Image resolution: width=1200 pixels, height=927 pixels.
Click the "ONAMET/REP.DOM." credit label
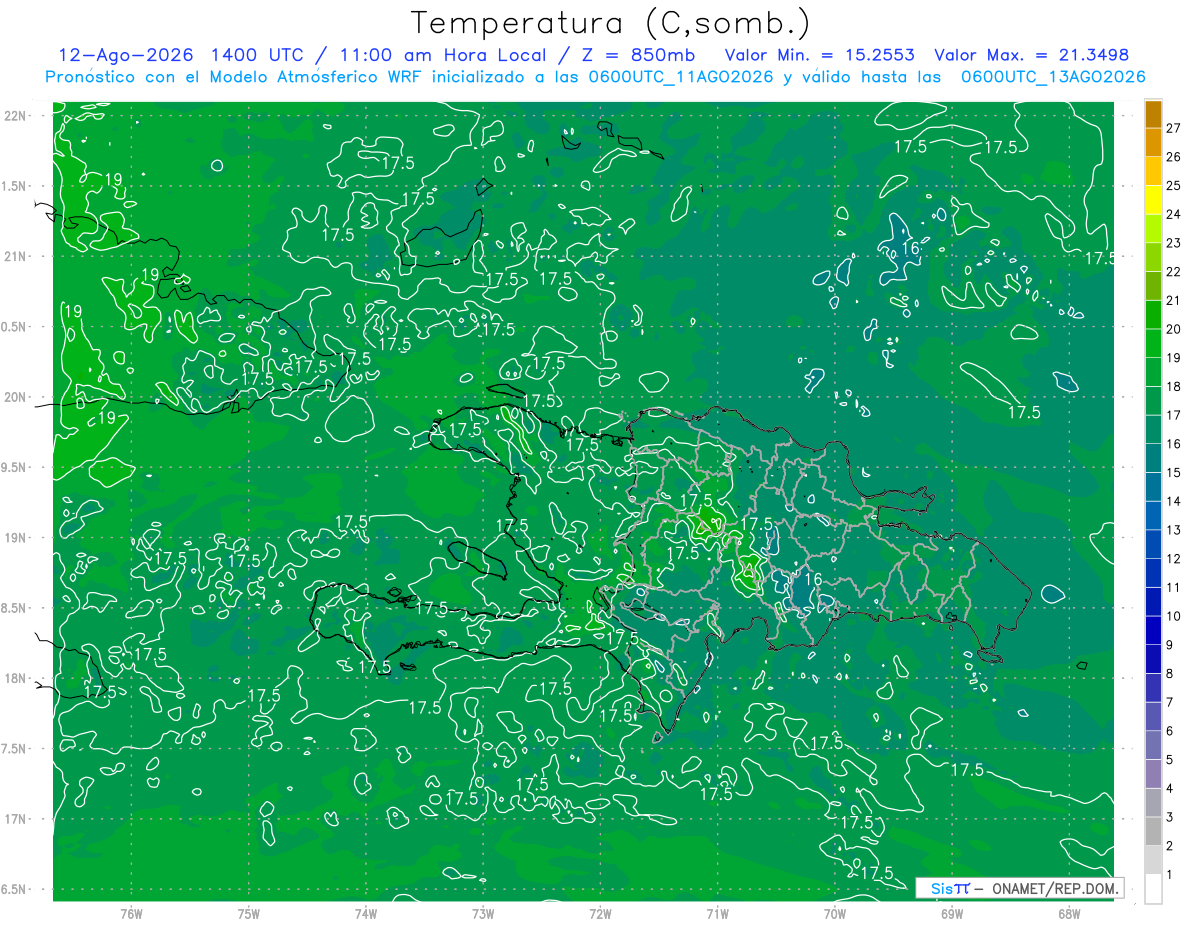tap(1054, 888)
